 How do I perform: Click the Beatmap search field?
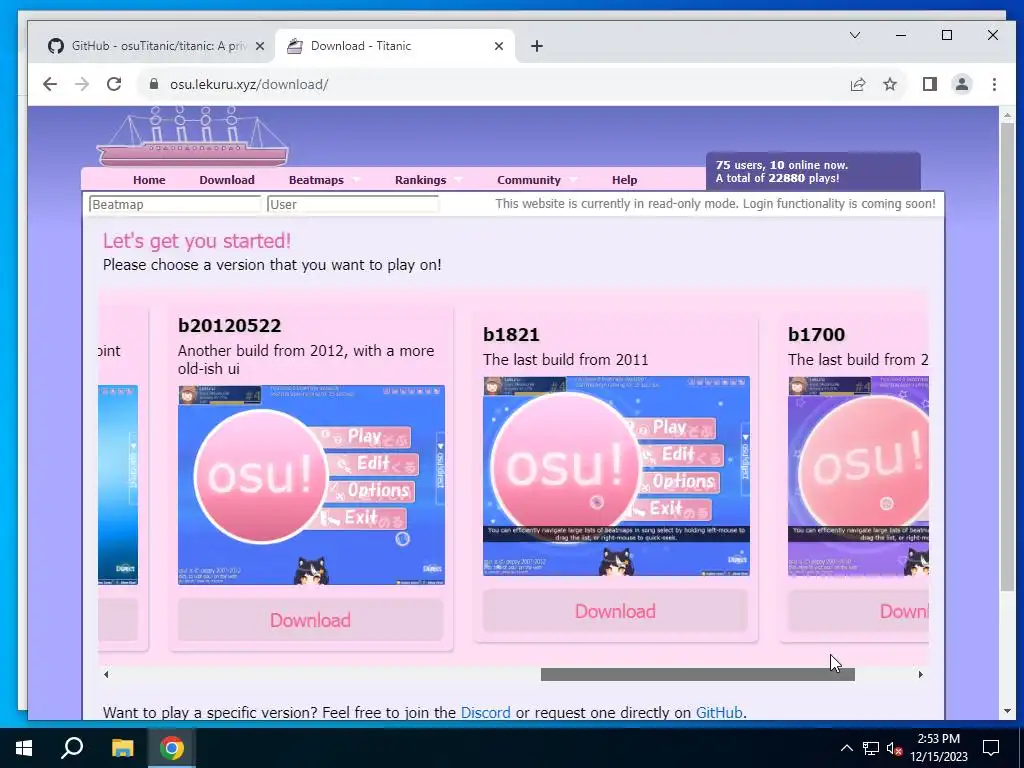tap(175, 204)
